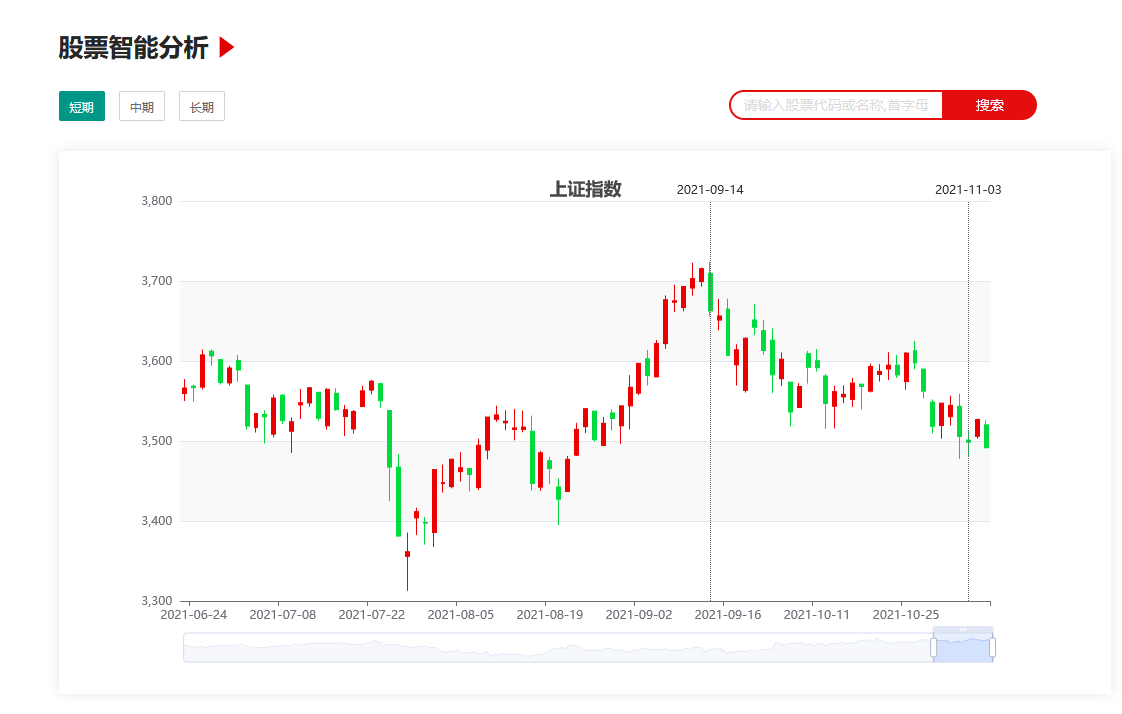Click the left handle of the zoom slider
Viewport: 1122px width, 714px height.
tap(933, 647)
